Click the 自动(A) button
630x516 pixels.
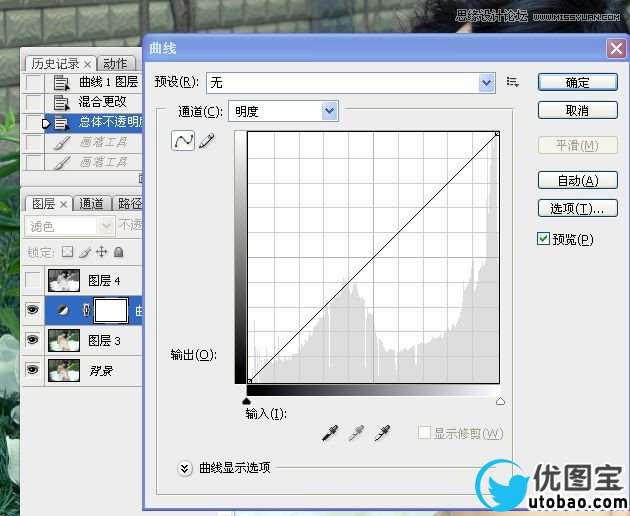coord(577,180)
